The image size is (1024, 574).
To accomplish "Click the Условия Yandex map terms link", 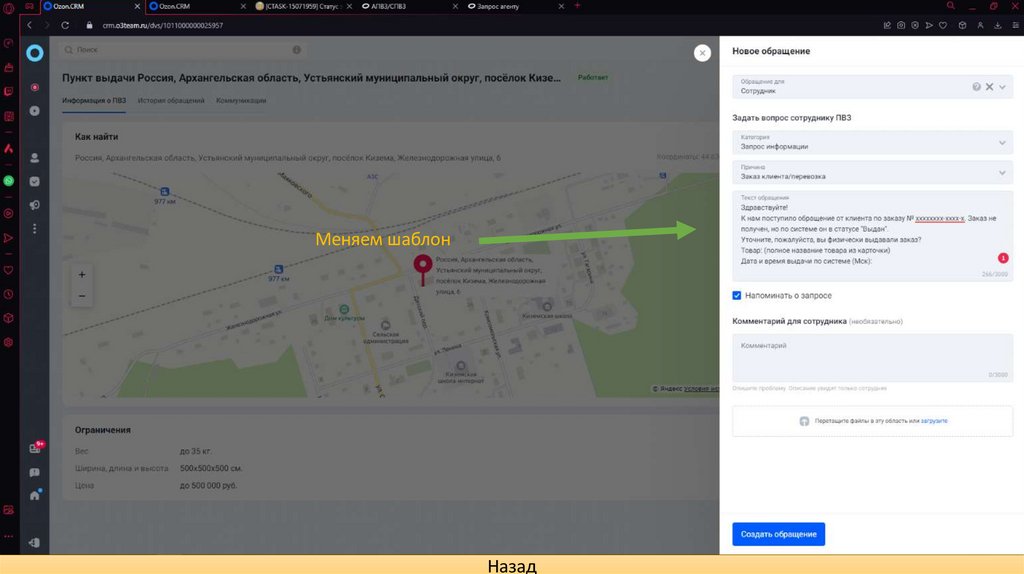I will tap(700, 389).
